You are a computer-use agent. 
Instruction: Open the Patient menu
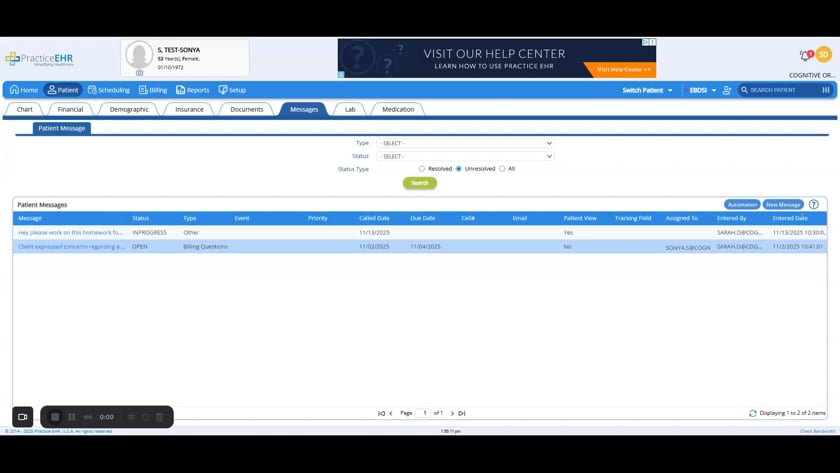coord(63,90)
